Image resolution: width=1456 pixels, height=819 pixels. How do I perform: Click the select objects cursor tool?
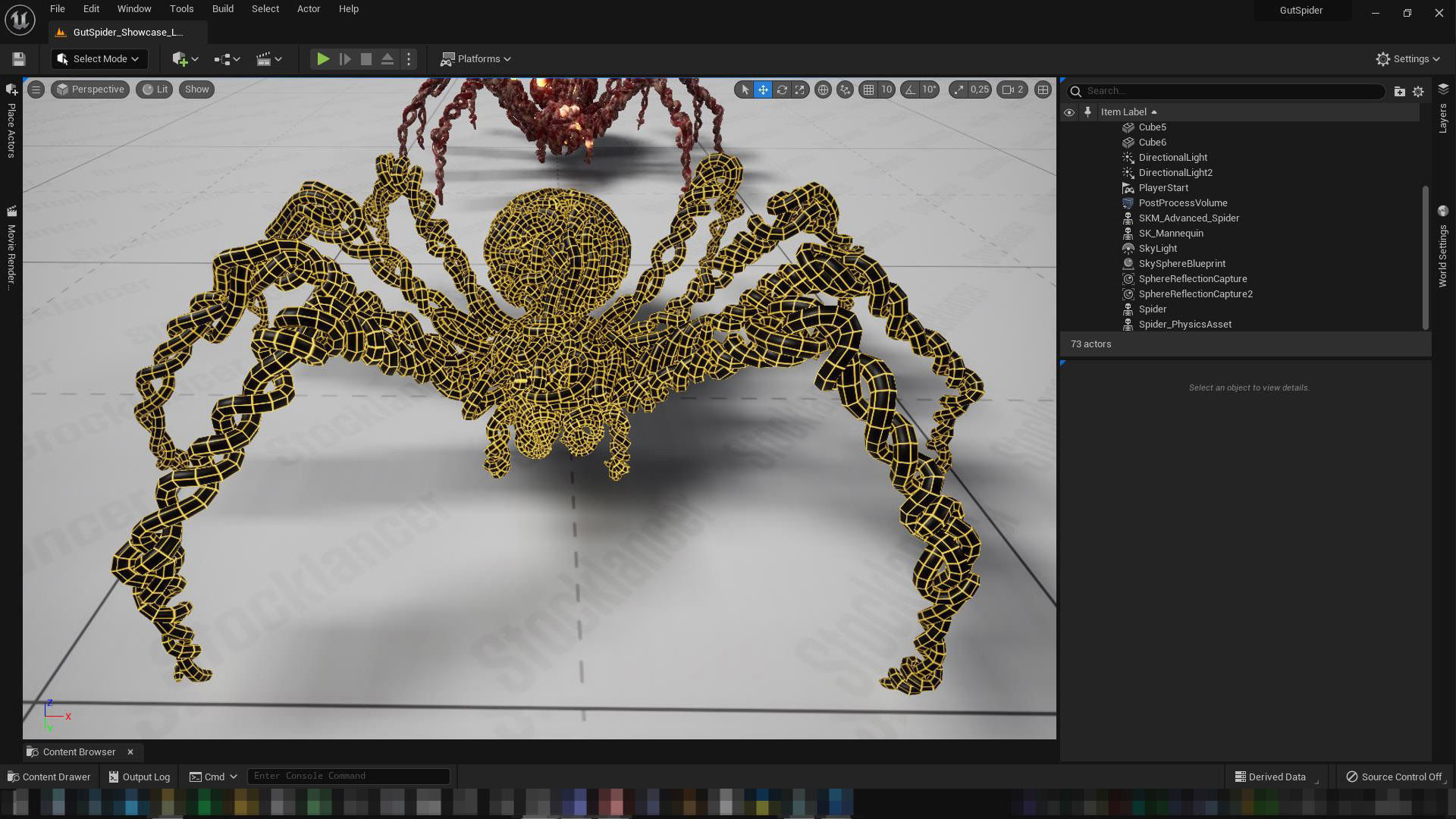click(745, 89)
